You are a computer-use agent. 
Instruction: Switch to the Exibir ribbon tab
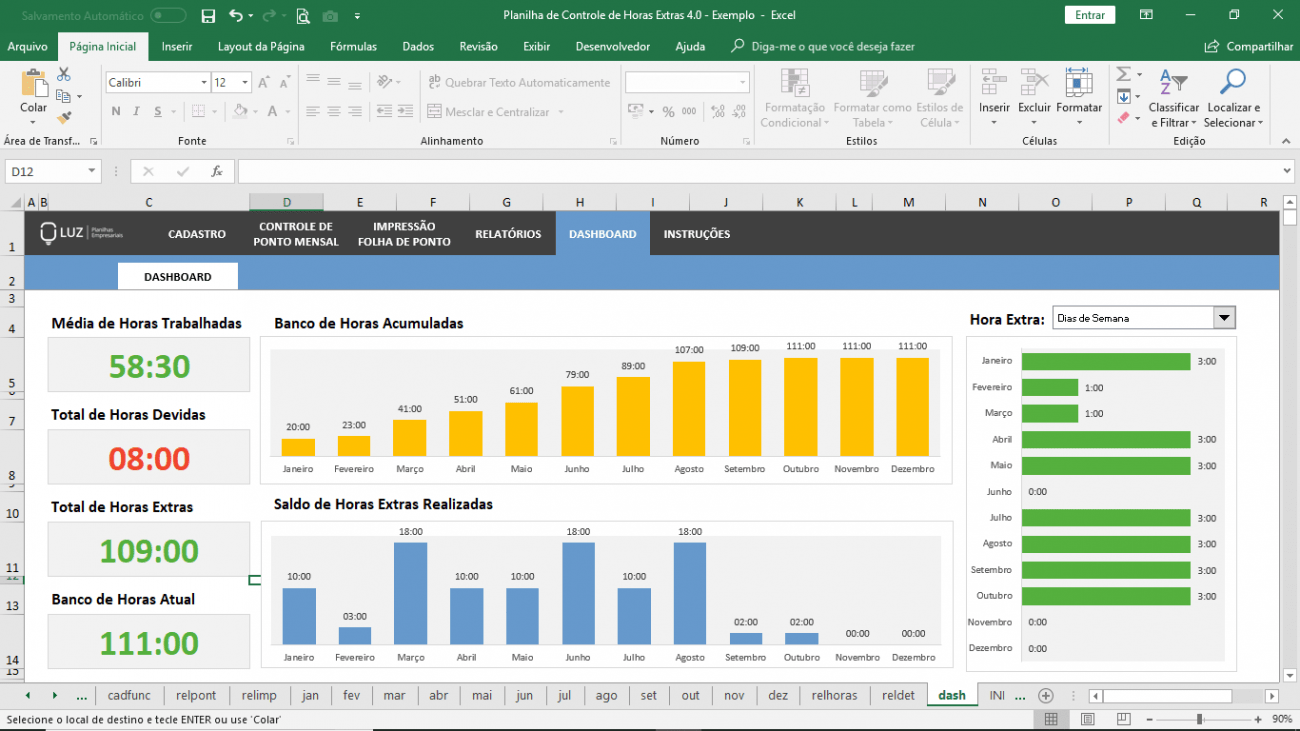click(x=537, y=47)
